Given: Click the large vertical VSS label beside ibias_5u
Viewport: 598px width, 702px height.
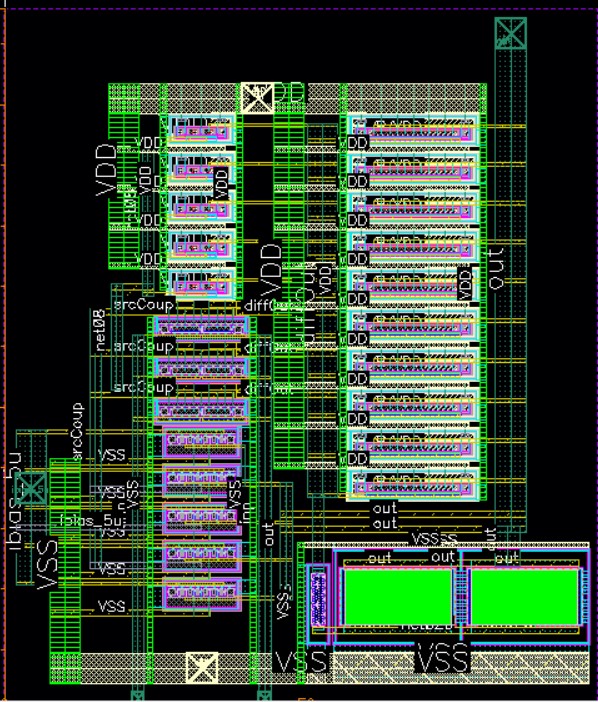Looking at the screenshot, I should tap(47, 564).
